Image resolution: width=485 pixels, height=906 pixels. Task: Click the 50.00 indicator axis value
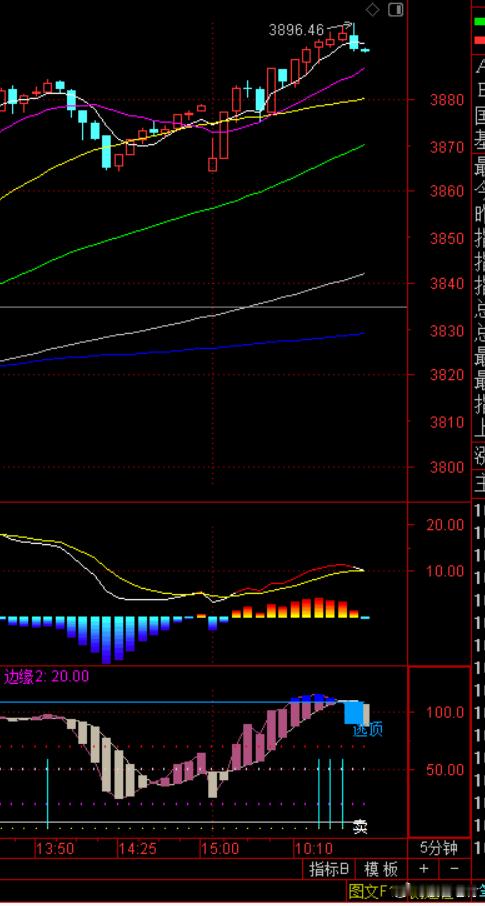pos(445,770)
